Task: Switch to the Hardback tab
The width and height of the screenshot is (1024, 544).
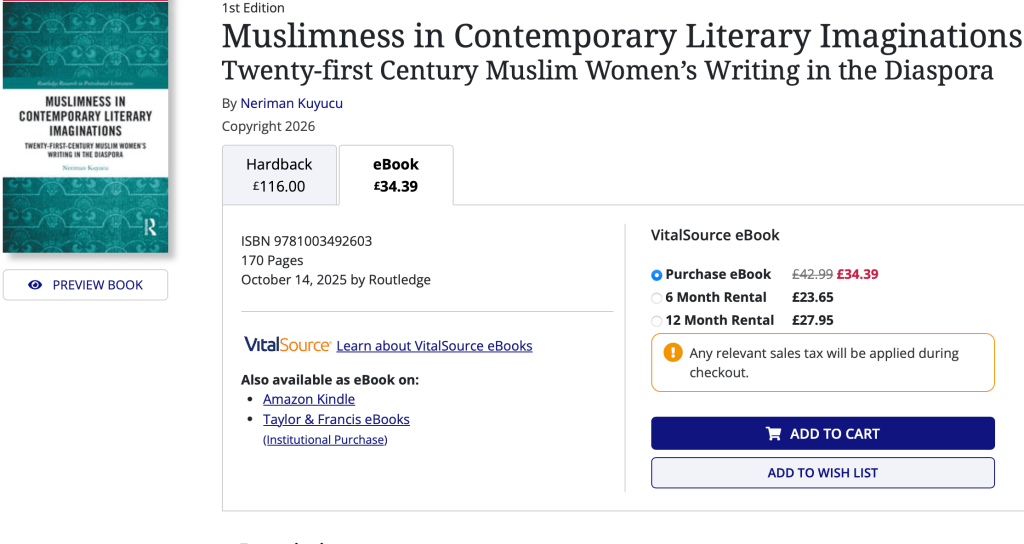Action: click(280, 174)
